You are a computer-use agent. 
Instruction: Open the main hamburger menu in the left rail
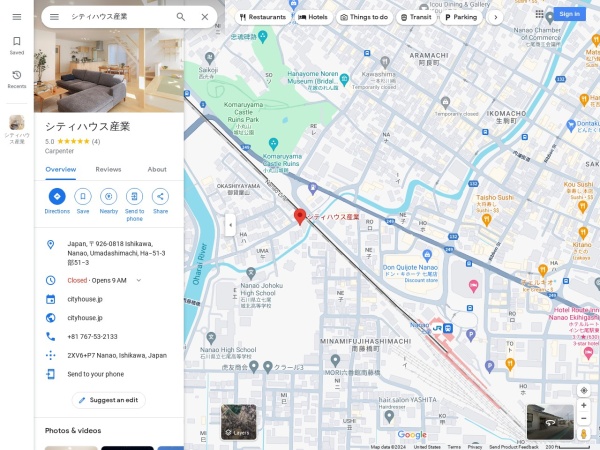(x=17, y=17)
